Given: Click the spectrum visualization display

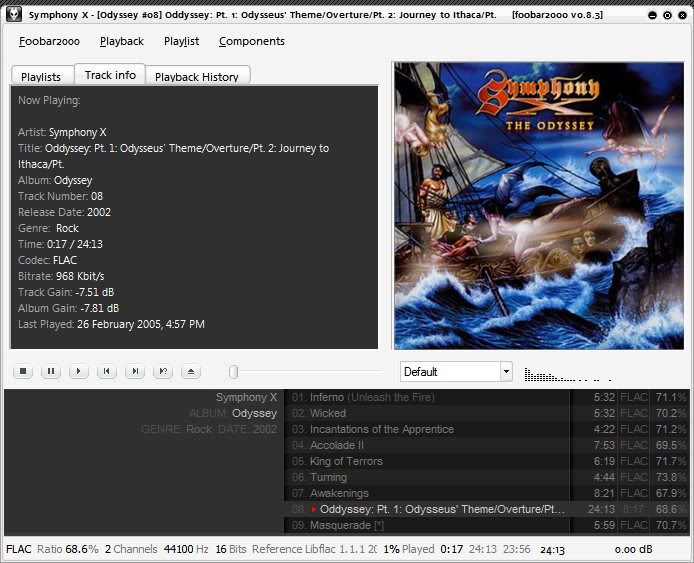Looking at the screenshot, I should pos(568,374).
